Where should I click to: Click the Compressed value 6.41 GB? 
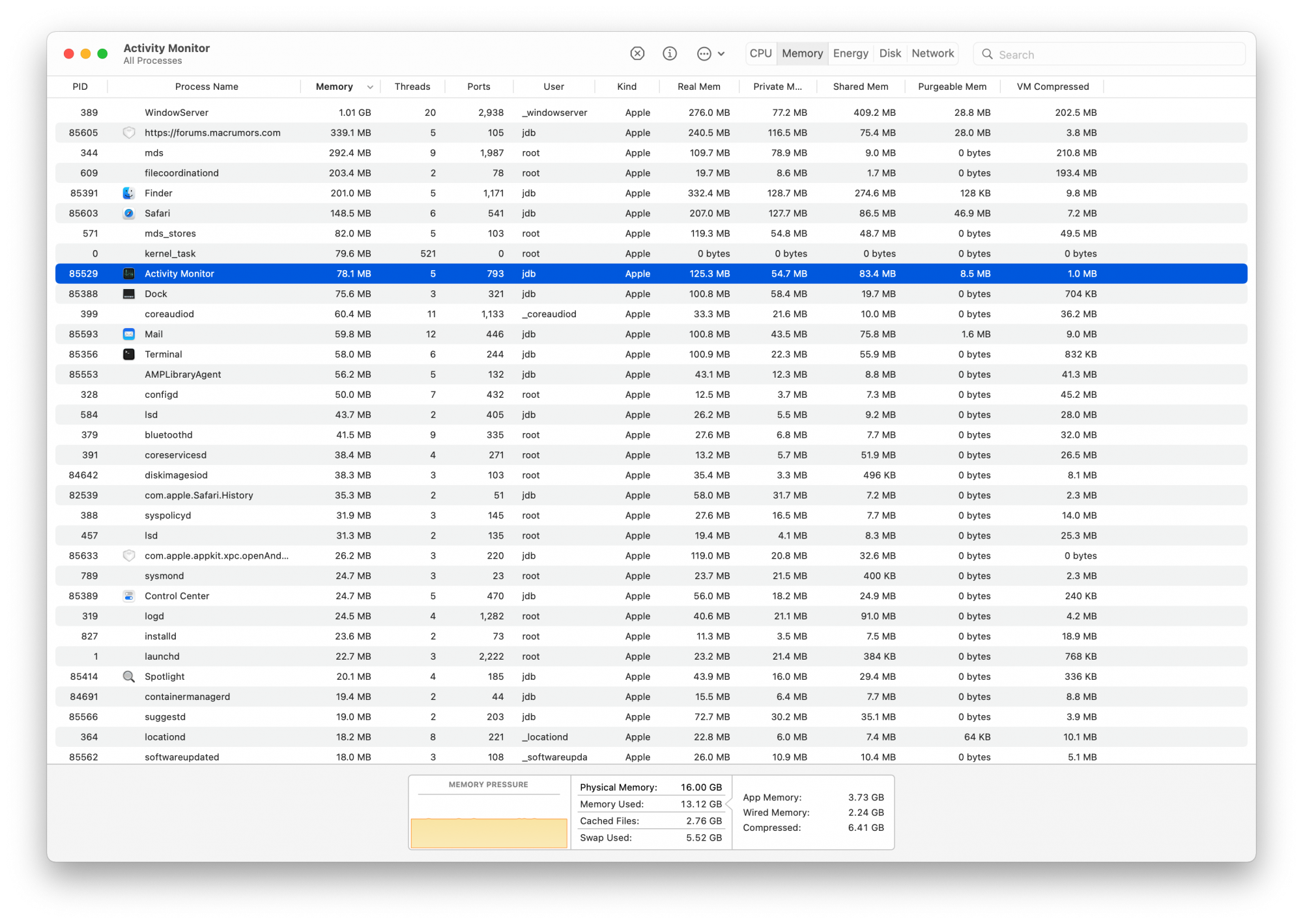[x=866, y=828]
